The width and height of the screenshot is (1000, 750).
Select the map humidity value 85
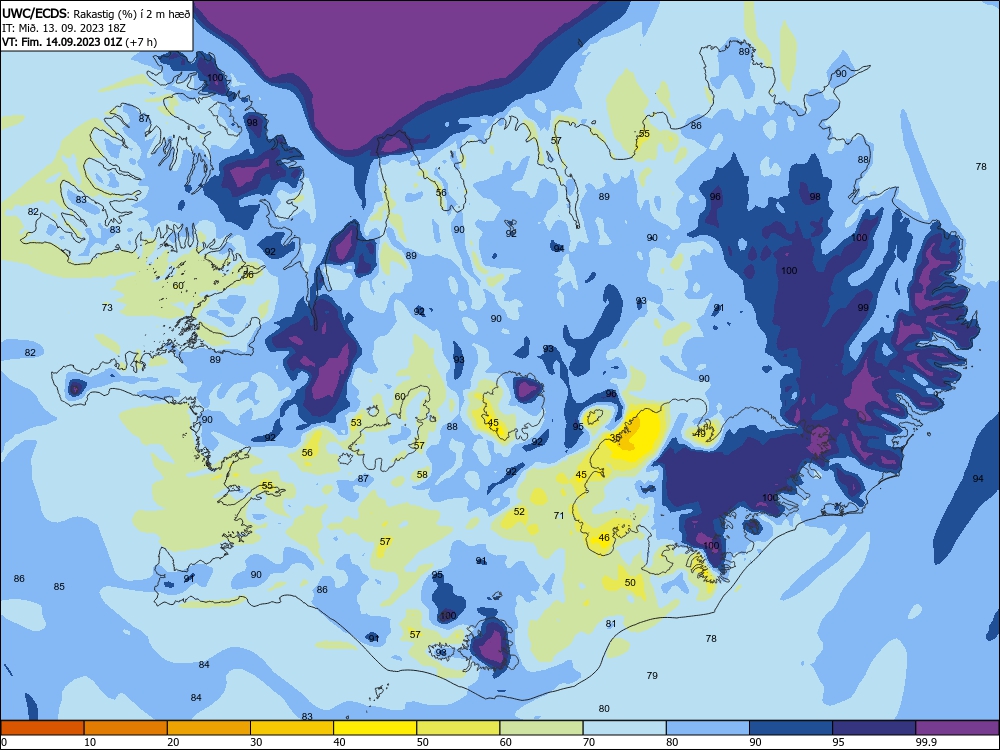59,586
